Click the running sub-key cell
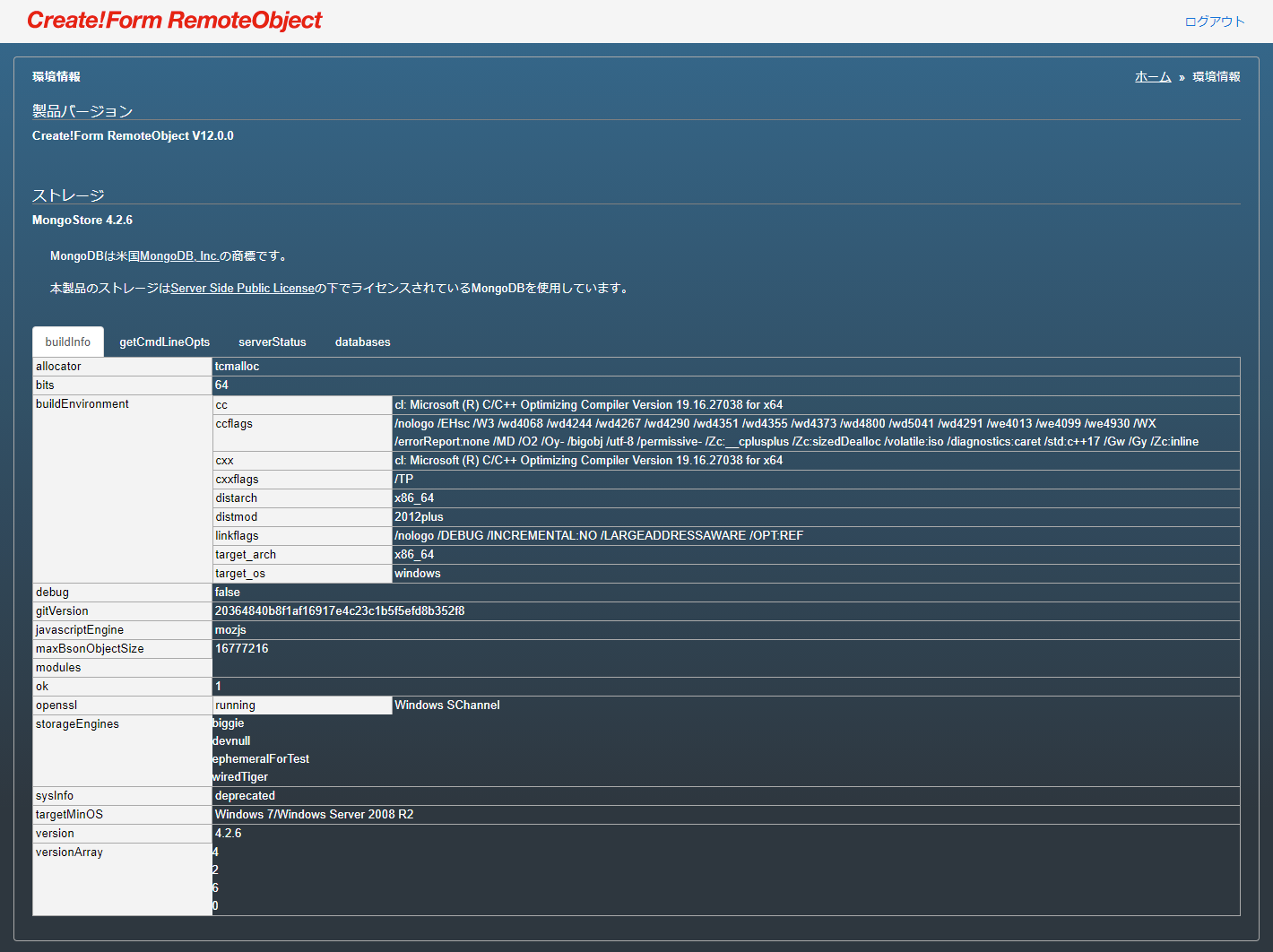The image size is (1273, 952). (x=303, y=705)
